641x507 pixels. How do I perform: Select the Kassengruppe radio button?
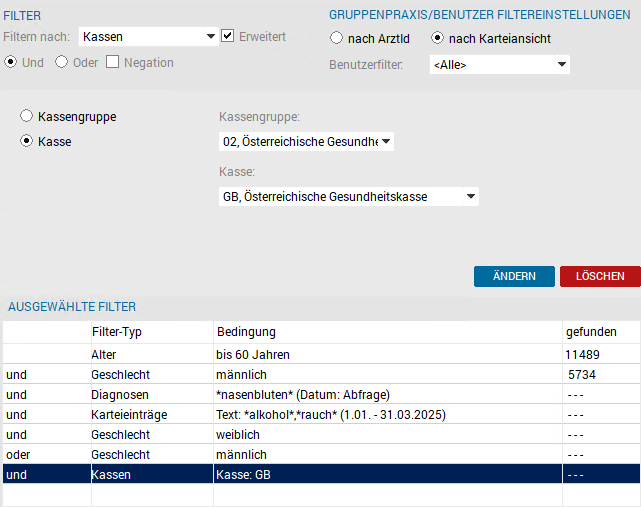pyautogui.click(x=27, y=116)
